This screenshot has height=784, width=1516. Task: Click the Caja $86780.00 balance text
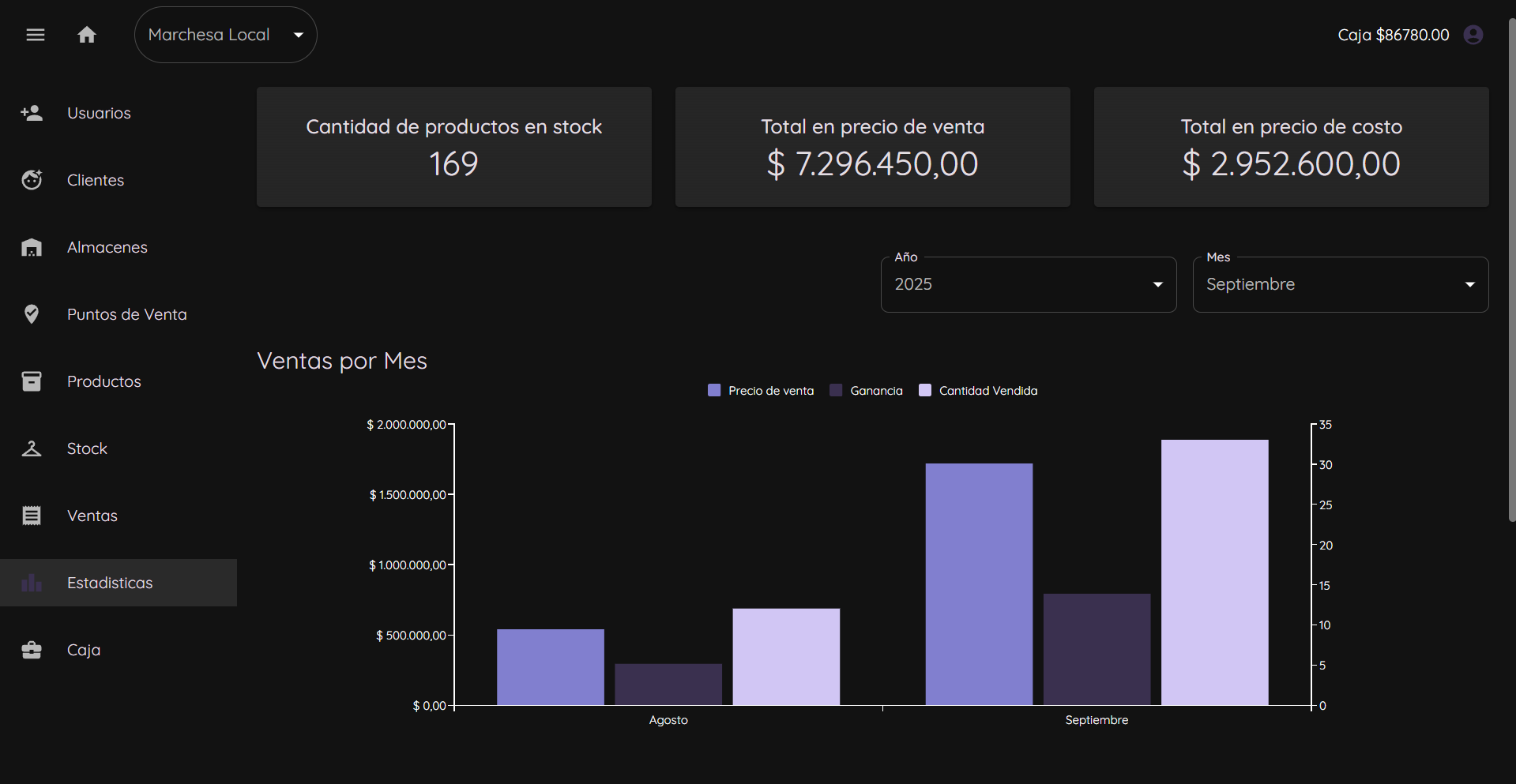[x=1393, y=35]
